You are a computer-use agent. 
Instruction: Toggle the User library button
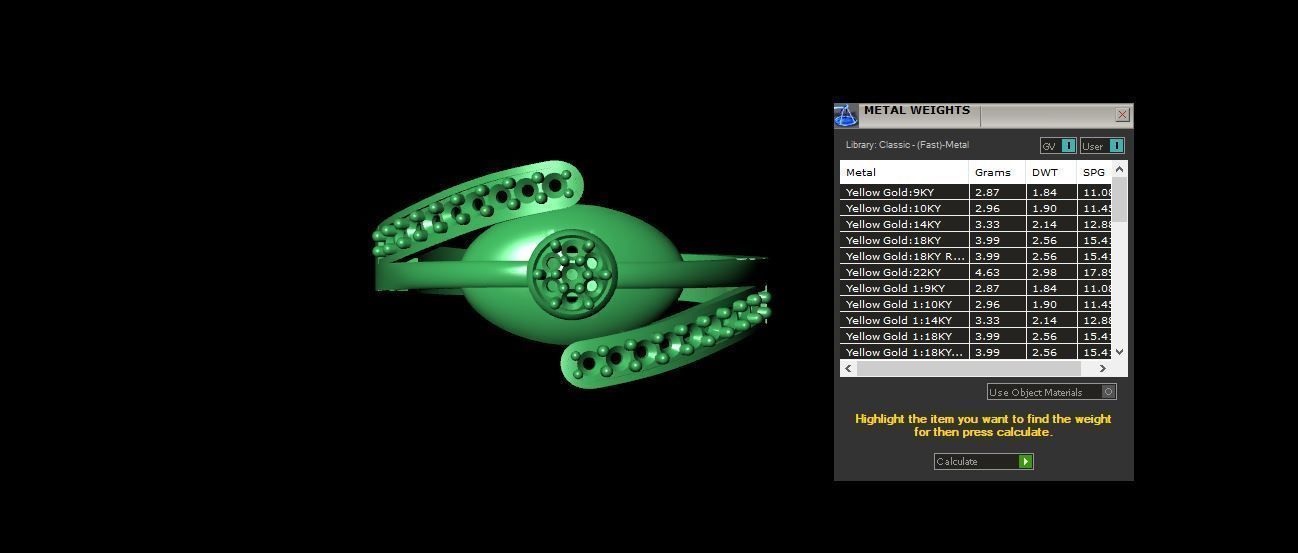[1102, 146]
